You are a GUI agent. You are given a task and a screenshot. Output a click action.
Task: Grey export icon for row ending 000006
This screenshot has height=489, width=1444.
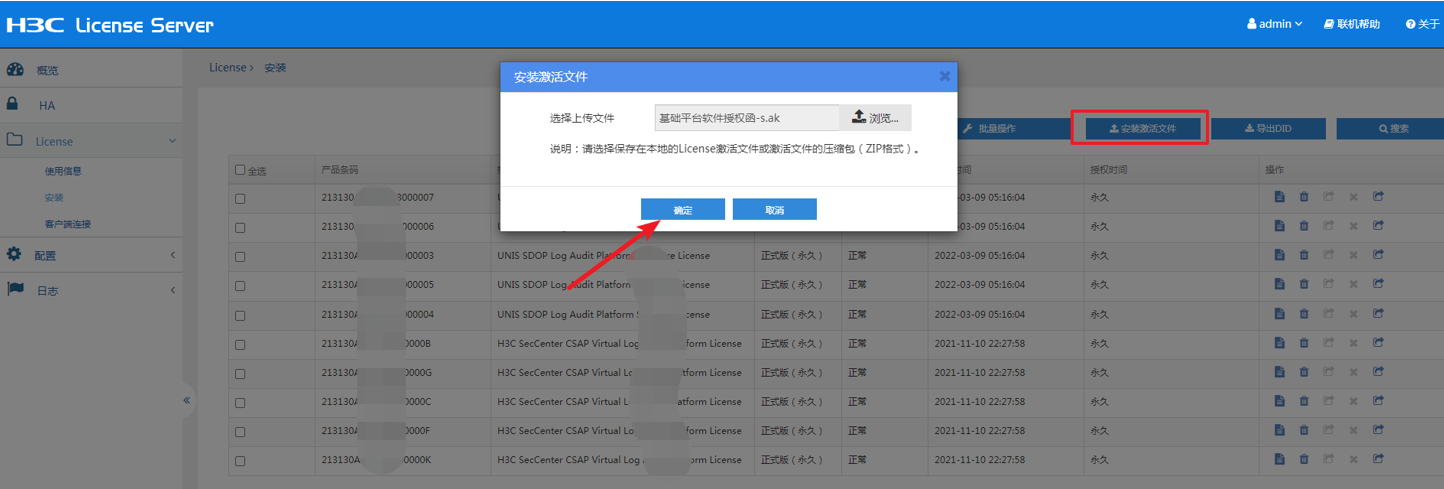pyautogui.click(x=1328, y=226)
